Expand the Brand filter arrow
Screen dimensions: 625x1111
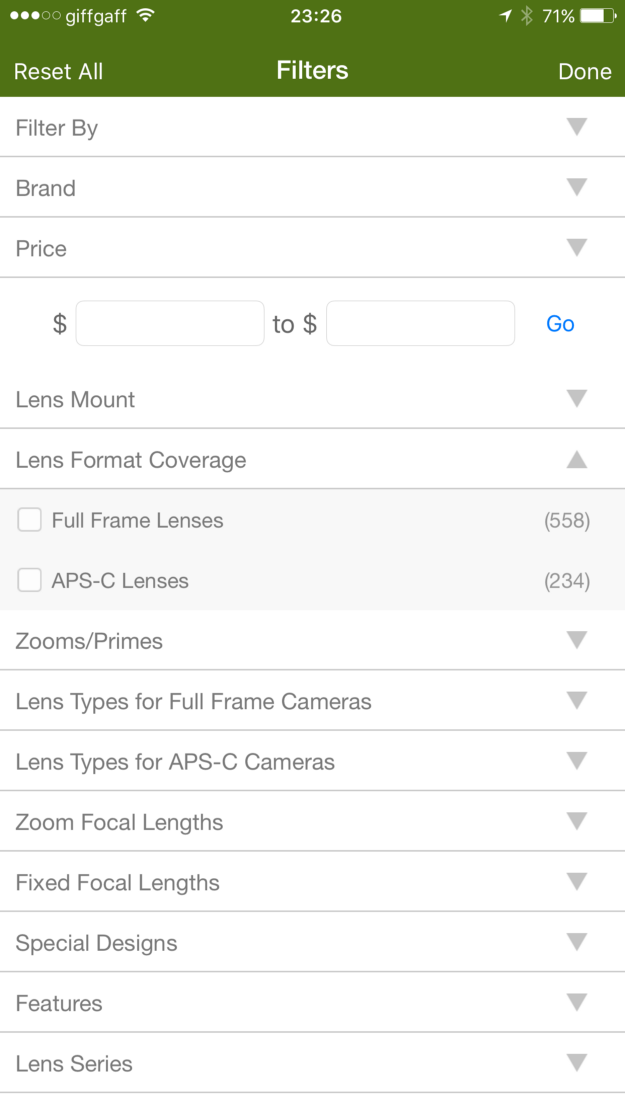point(576,187)
